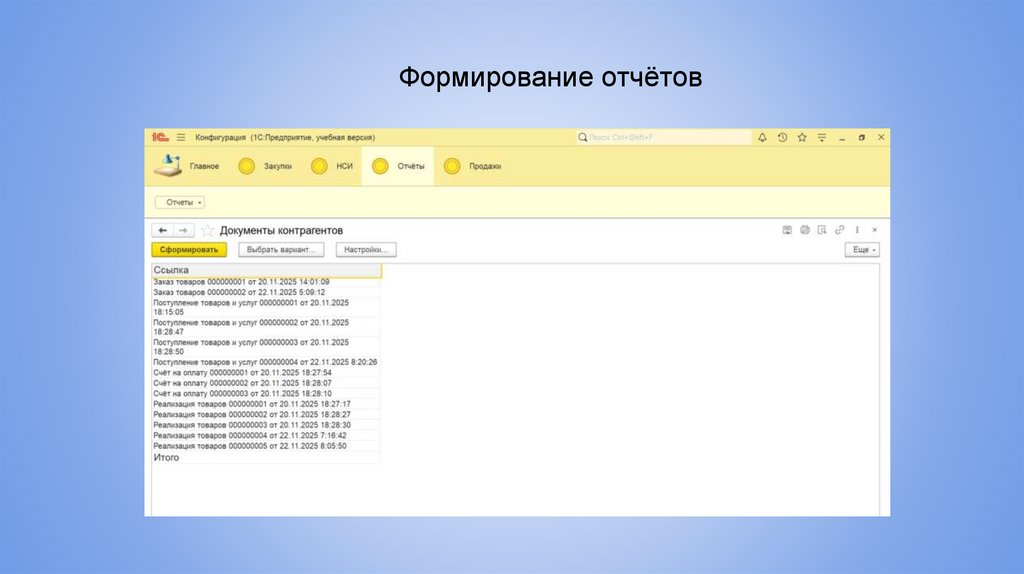Click the search magnifier icon
Screen dimensions: 1024x574
(x=583, y=137)
